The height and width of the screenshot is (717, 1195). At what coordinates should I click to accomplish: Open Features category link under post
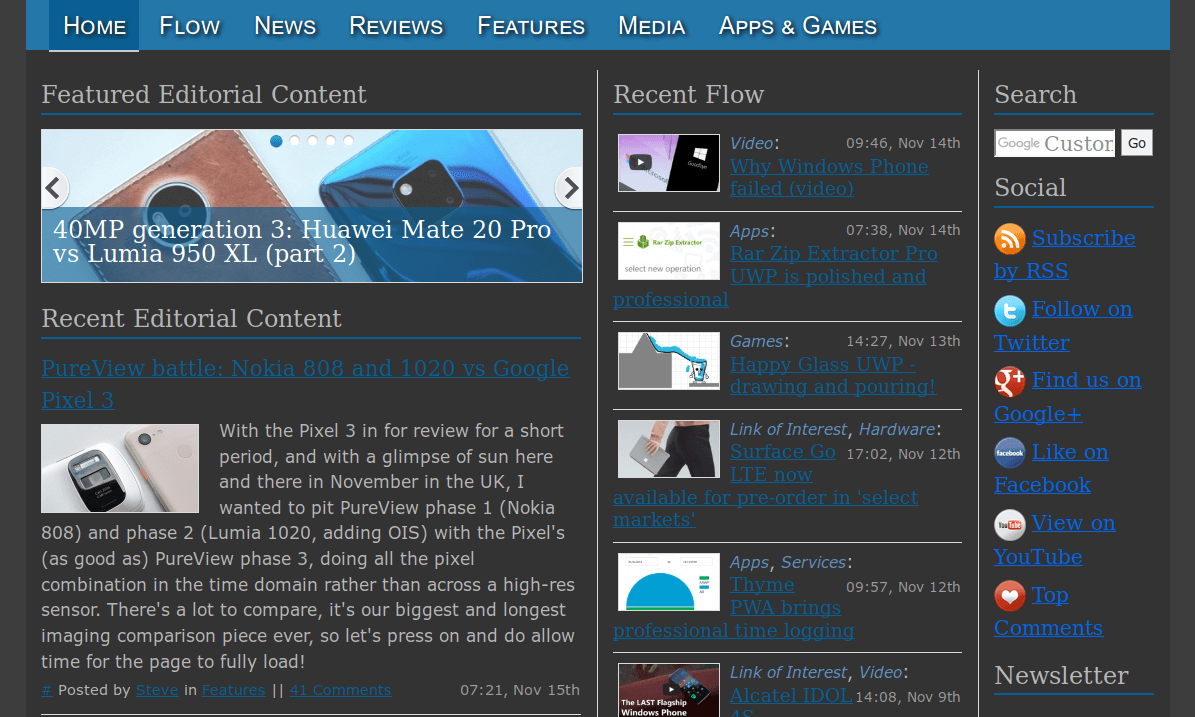pos(233,690)
